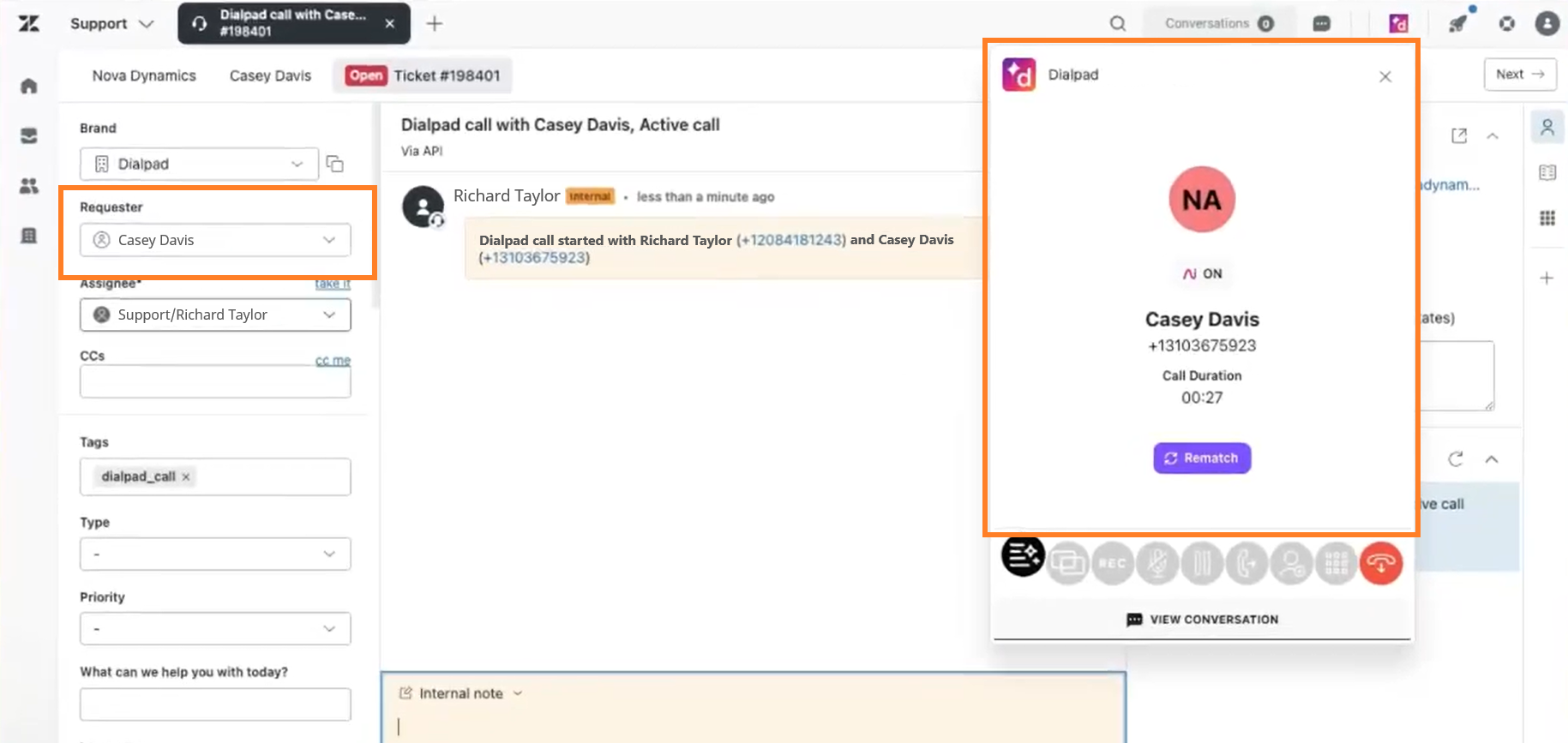The width and height of the screenshot is (1568, 743).
Task: Open the Views inbox in the sidebar
Action: tap(29, 136)
